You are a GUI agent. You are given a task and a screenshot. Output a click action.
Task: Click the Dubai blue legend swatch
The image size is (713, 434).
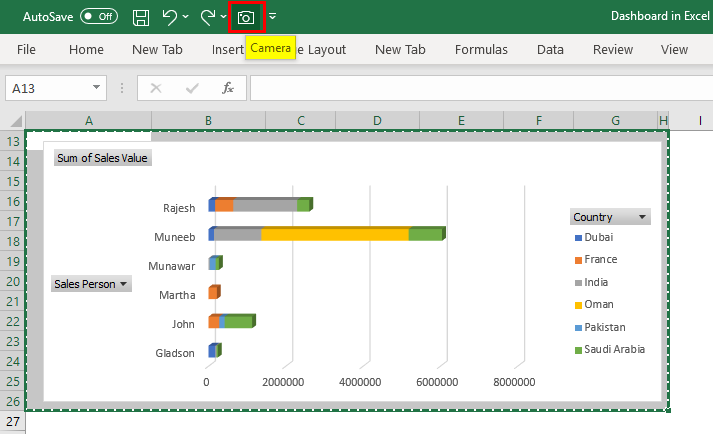[x=578, y=238]
